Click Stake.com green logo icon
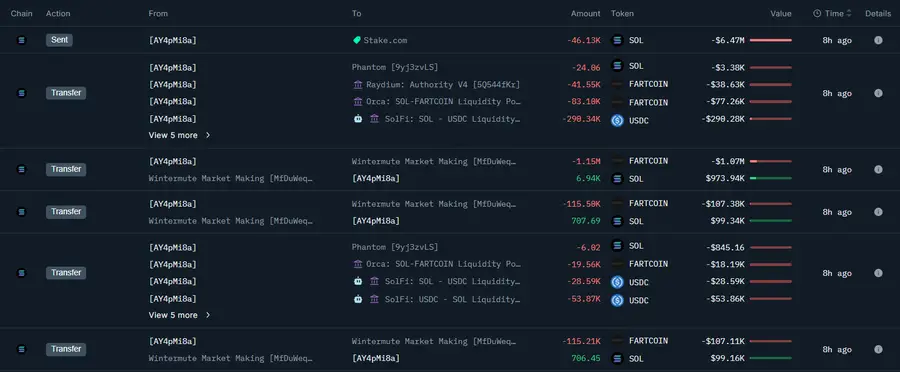The width and height of the screenshot is (900, 372). point(356,40)
